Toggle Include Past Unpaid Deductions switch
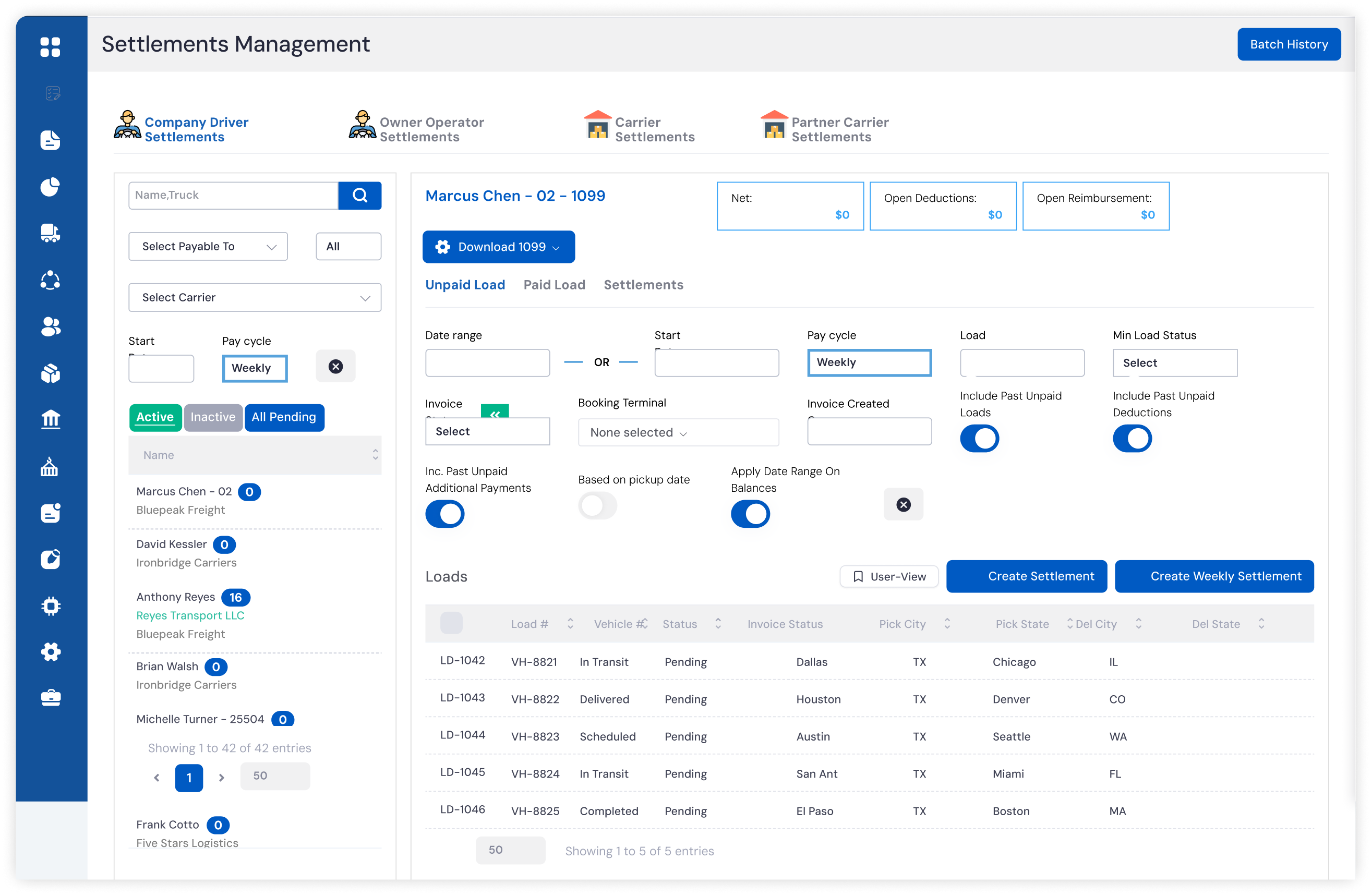The width and height of the screenshot is (1372, 896). (1132, 439)
